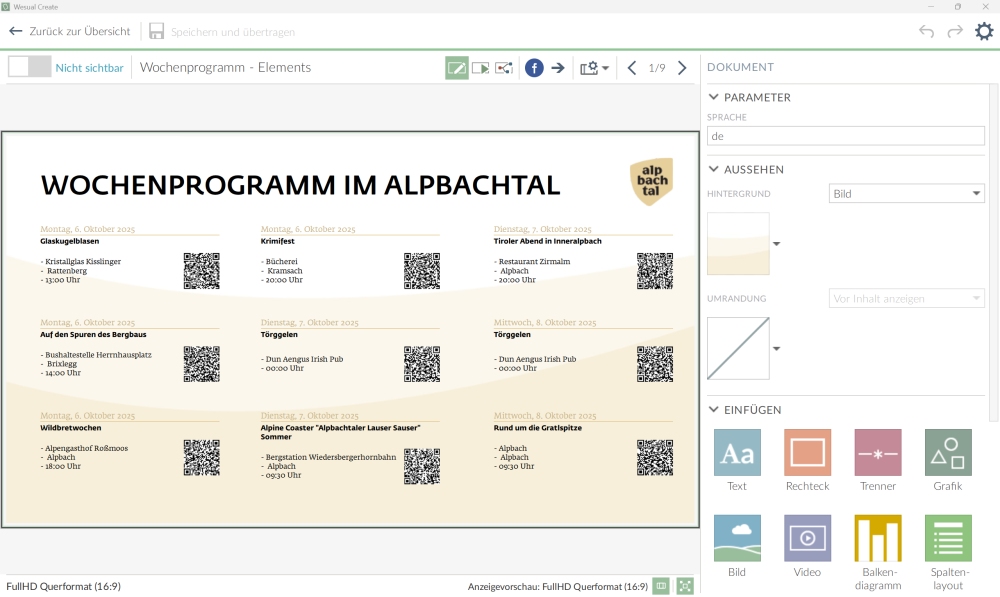This screenshot has width=1000, height=597.
Task: Click Zurück zur Übersicht
Action: point(70,31)
